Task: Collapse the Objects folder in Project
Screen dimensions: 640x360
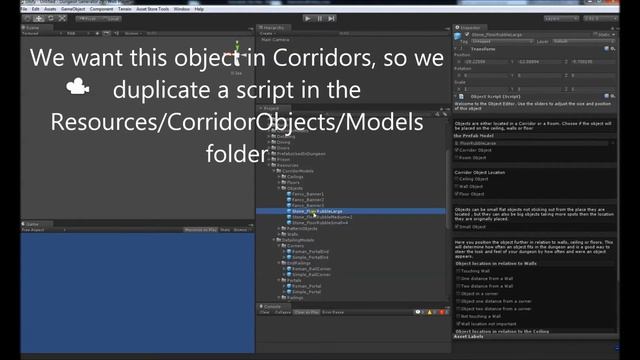Action: [279, 189]
